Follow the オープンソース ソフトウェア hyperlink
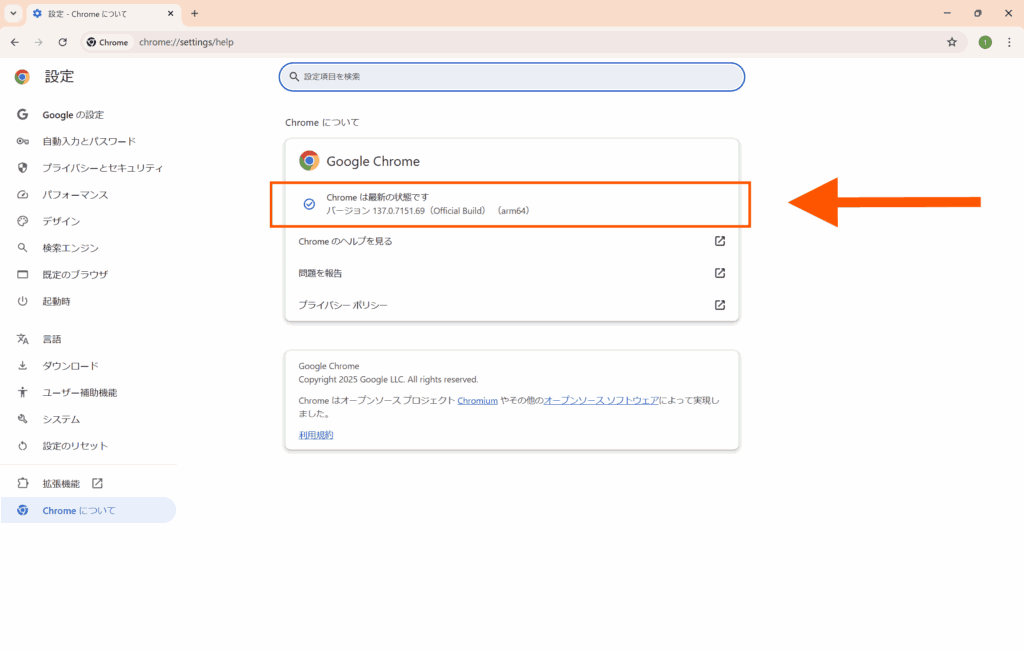Viewport: 1024px width, 651px height. click(601, 400)
